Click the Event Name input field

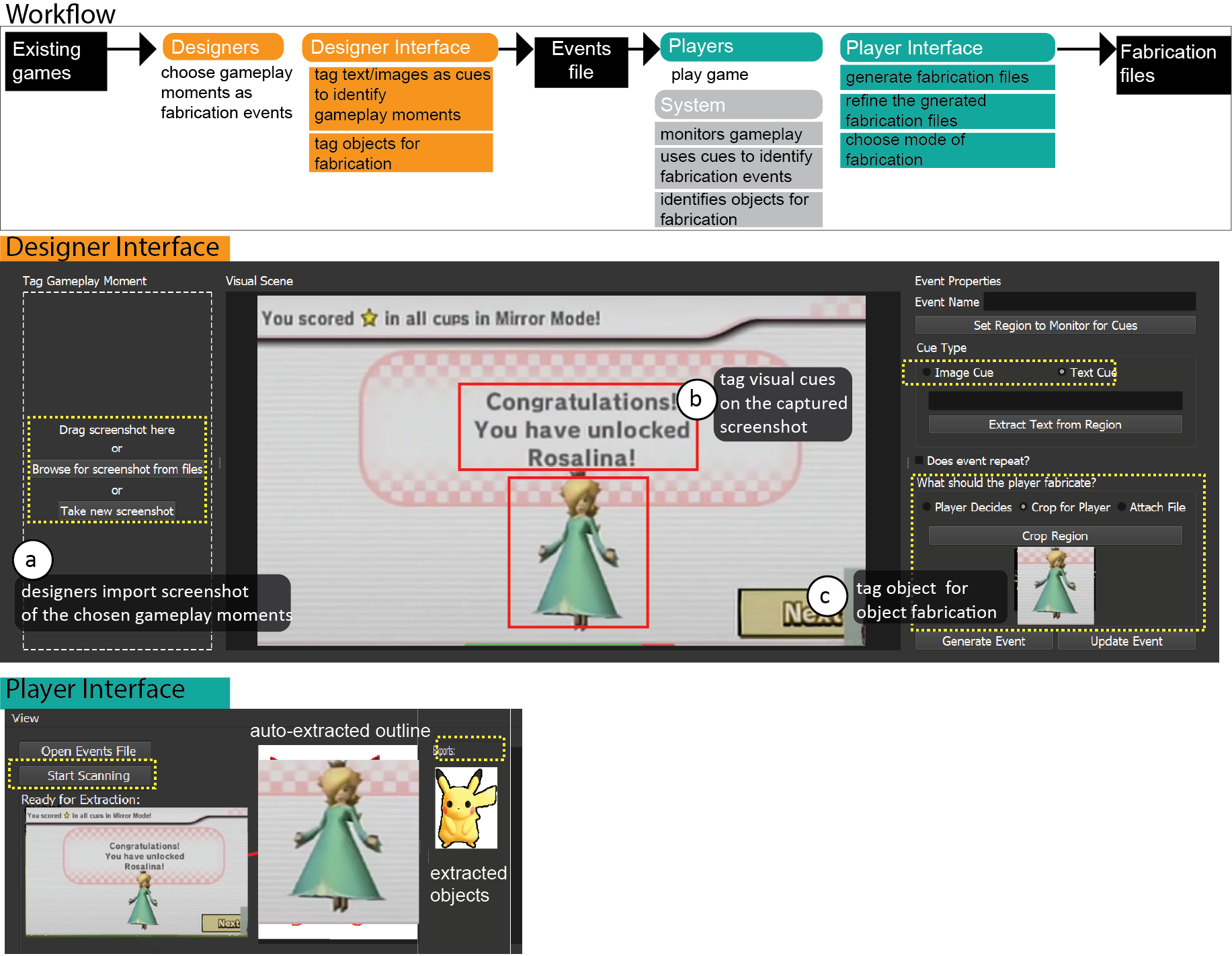pyautogui.click(x=1089, y=302)
